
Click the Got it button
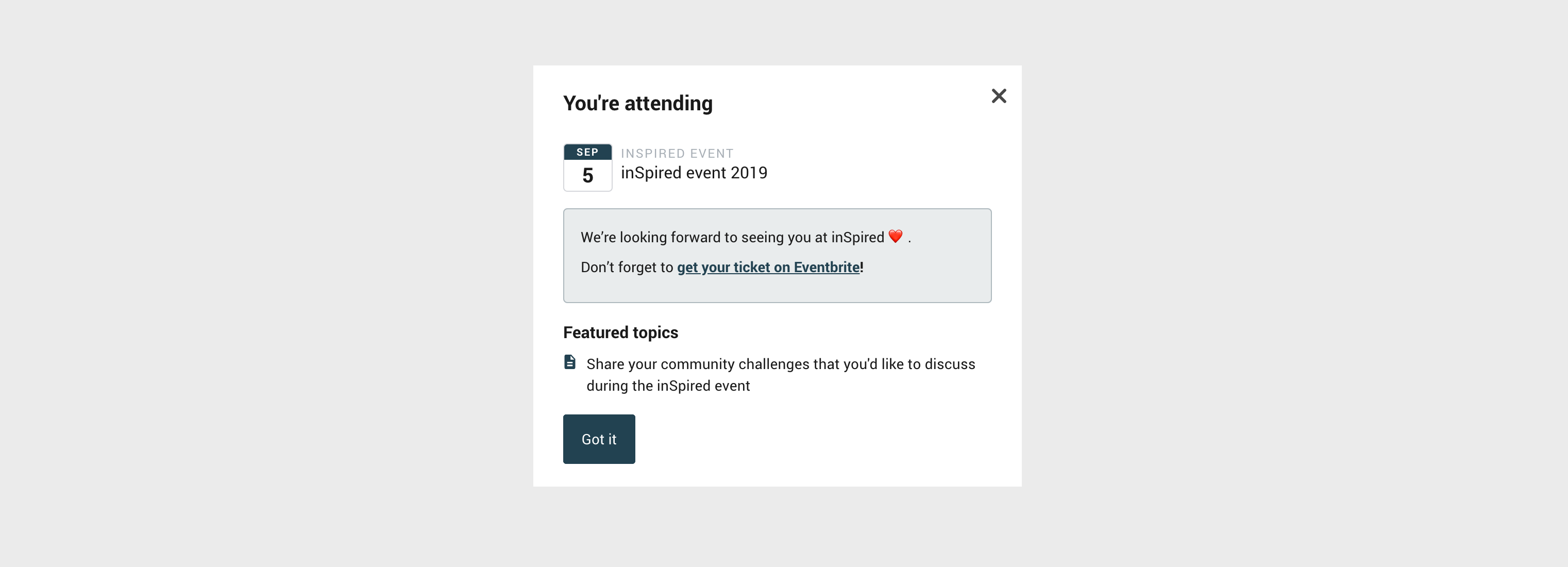pos(599,439)
